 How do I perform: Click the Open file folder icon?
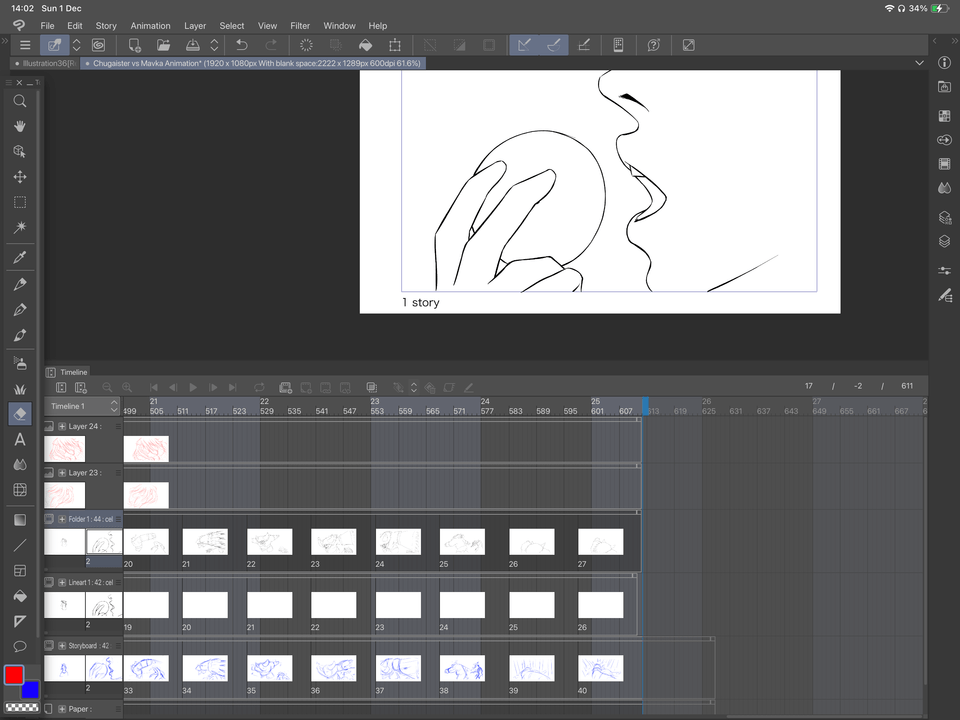click(163, 45)
